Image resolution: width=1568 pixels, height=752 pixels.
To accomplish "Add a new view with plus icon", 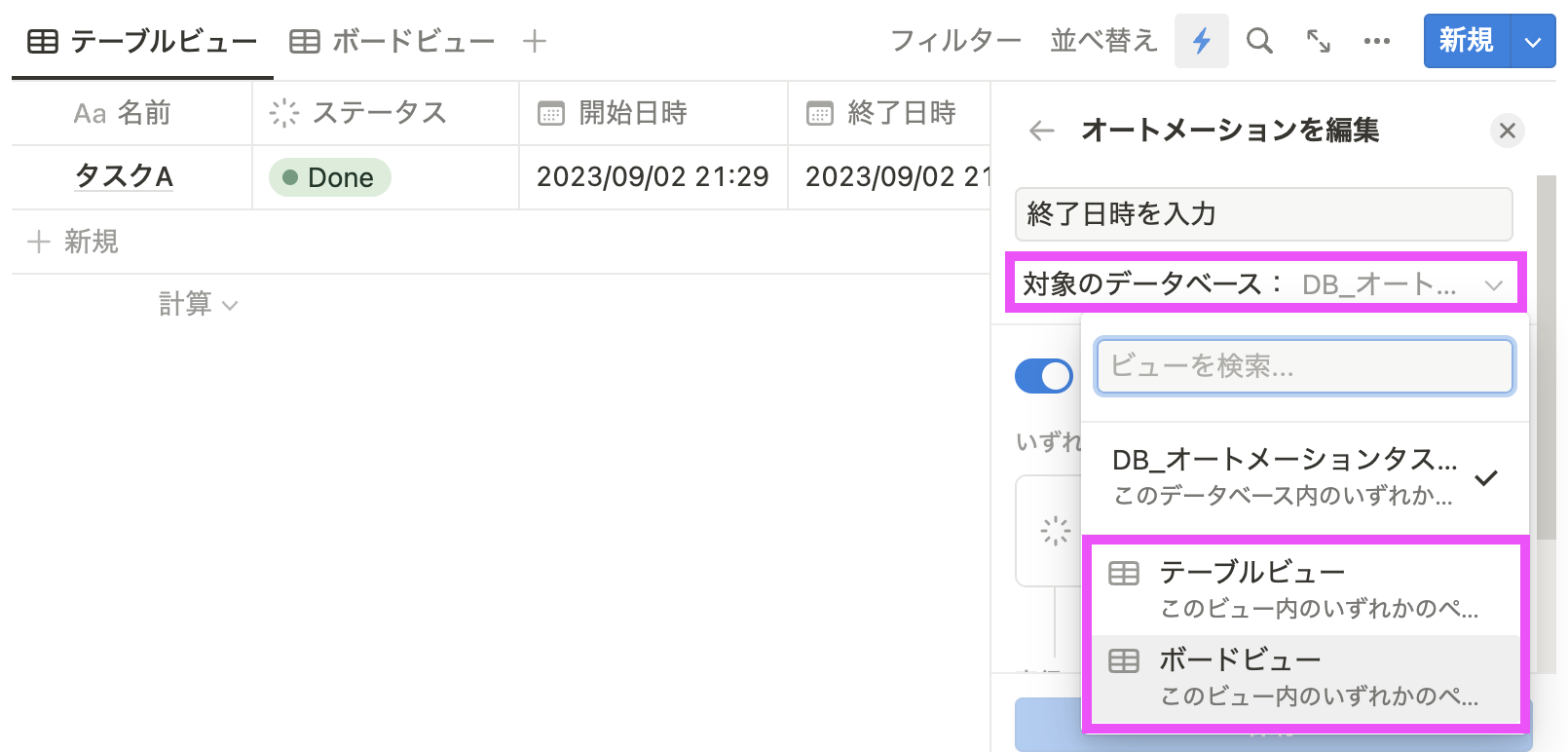I will point(534,41).
